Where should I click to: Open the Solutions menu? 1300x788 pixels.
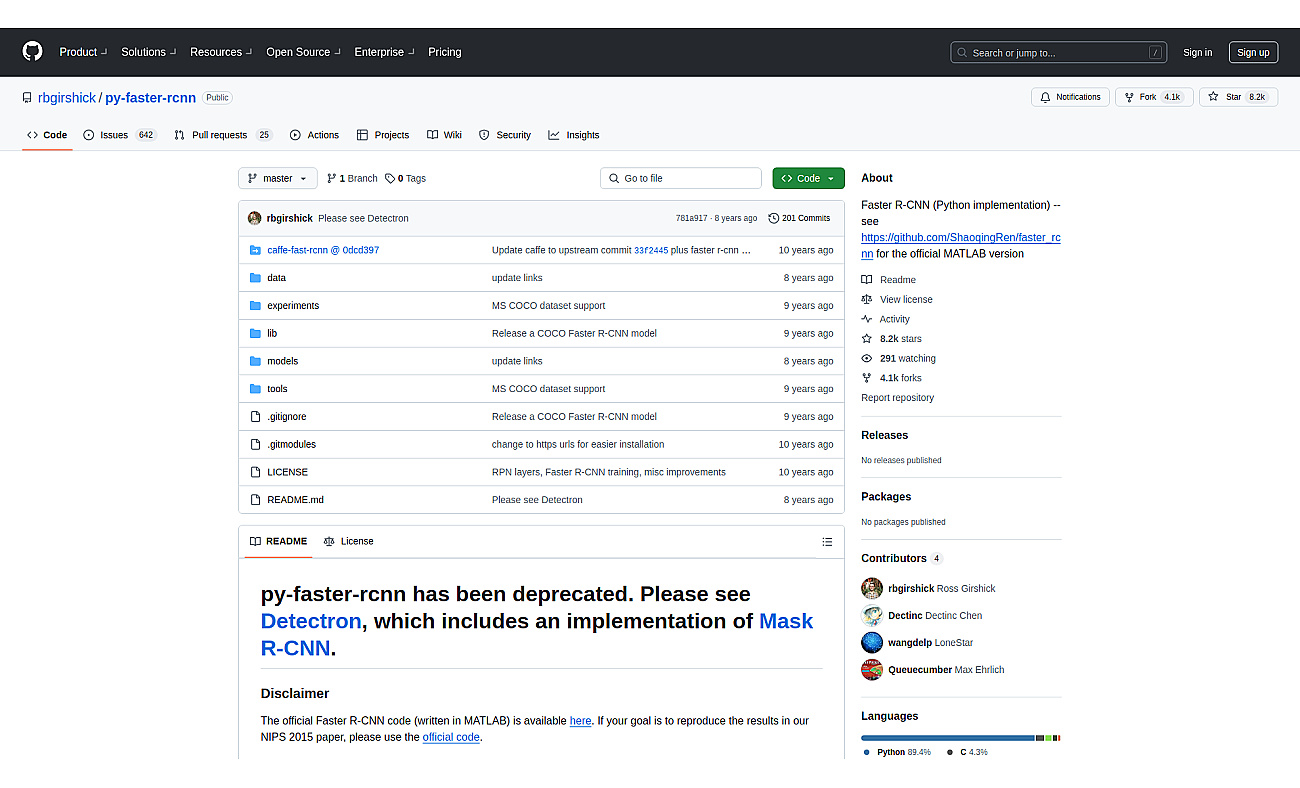[x=149, y=52]
